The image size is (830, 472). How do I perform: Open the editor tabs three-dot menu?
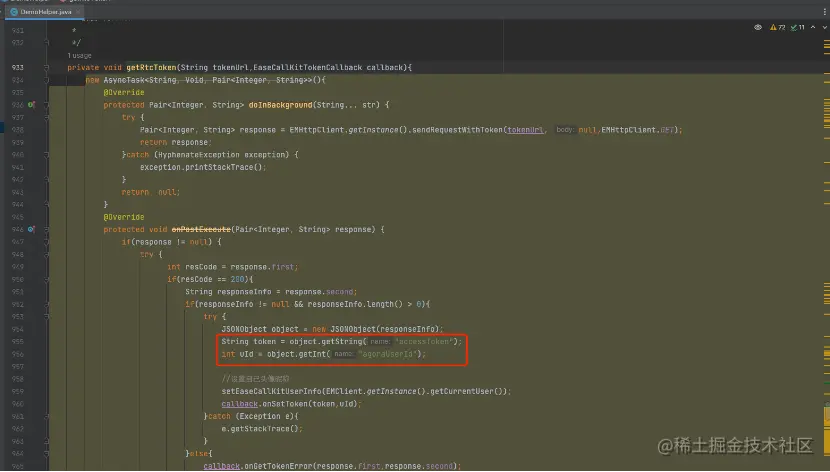point(824,11)
